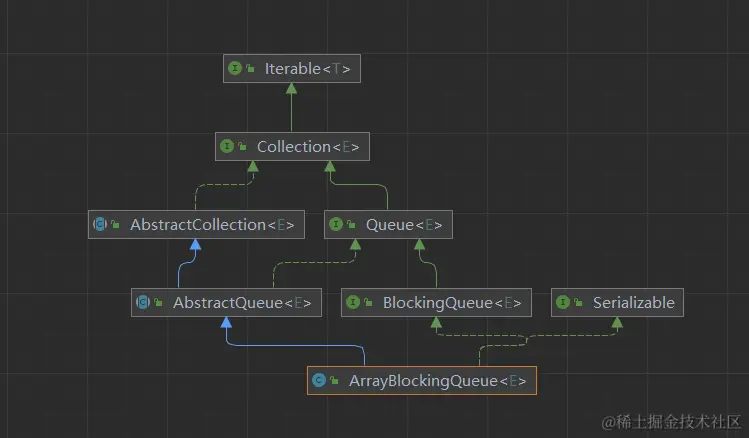Click the lock icon beside Collection<E>
This screenshot has height=438, width=749.
coord(242,146)
